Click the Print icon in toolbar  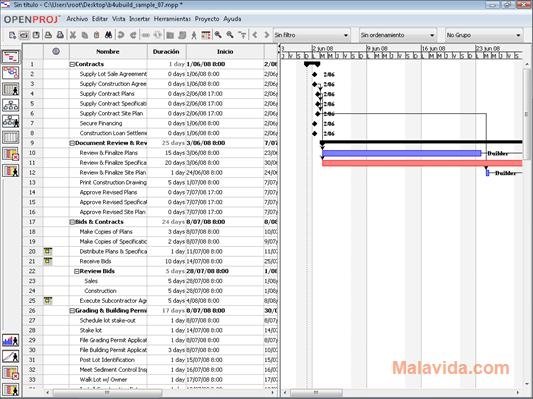point(49,35)
